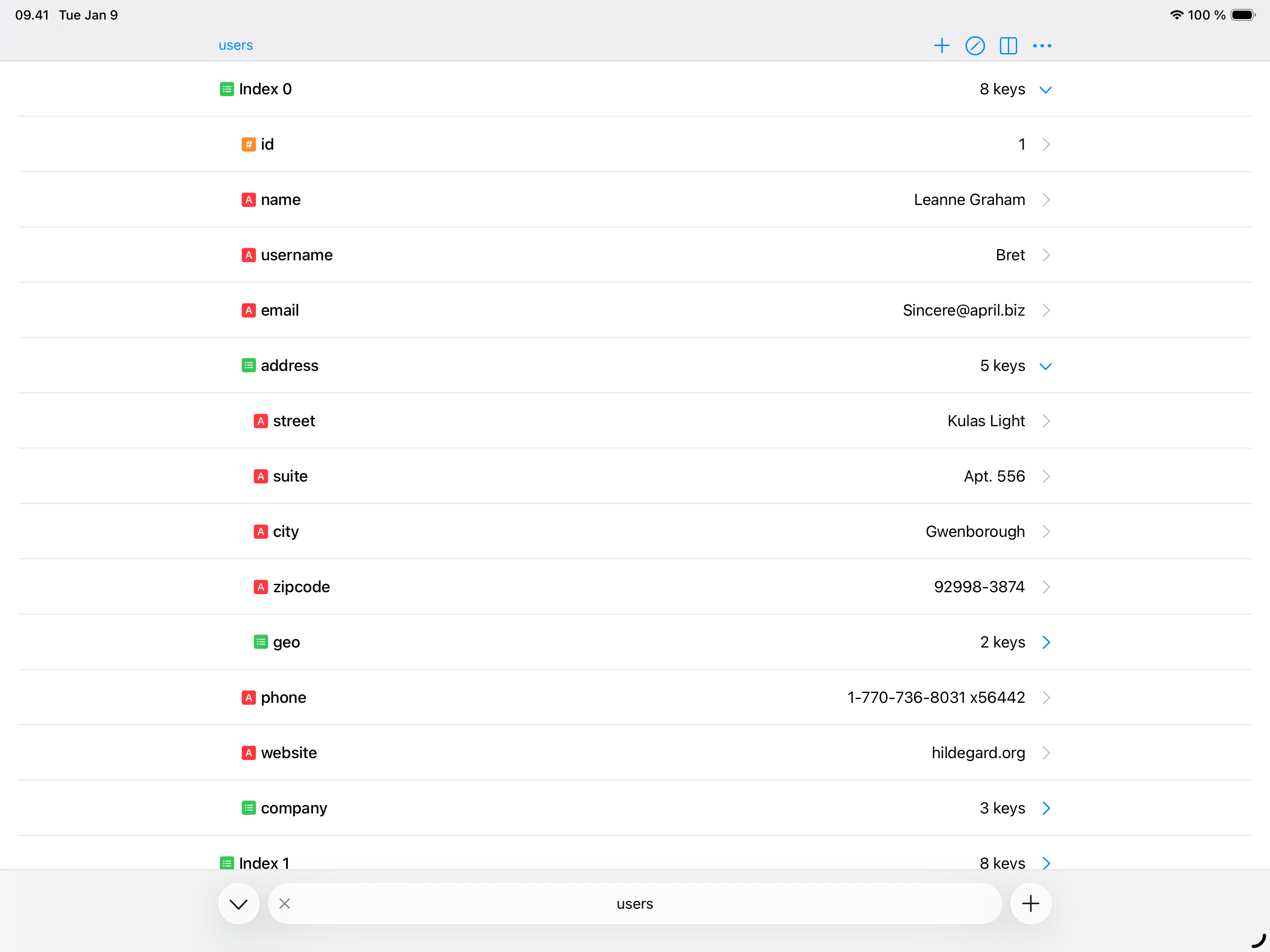Select the 92998-3874 zipcode value
The image size is (1270, 952).
(979, 587)
